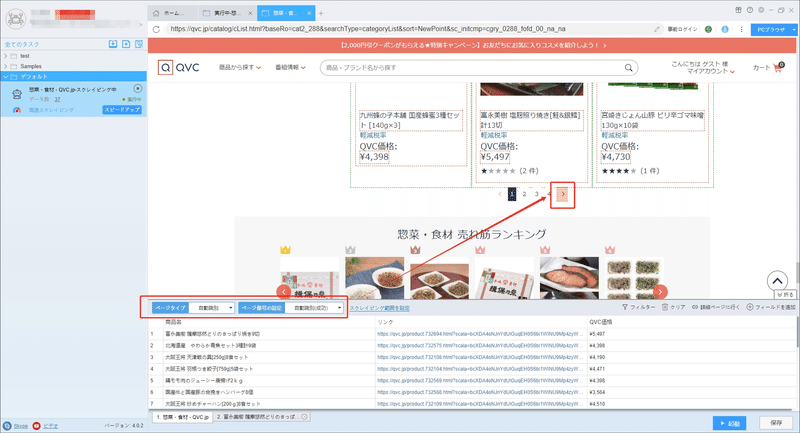Click the speed gauge icon by 高速スクレイピング
Image resolution: width=800 pixels, height=433 pixels.
(17, 110)
